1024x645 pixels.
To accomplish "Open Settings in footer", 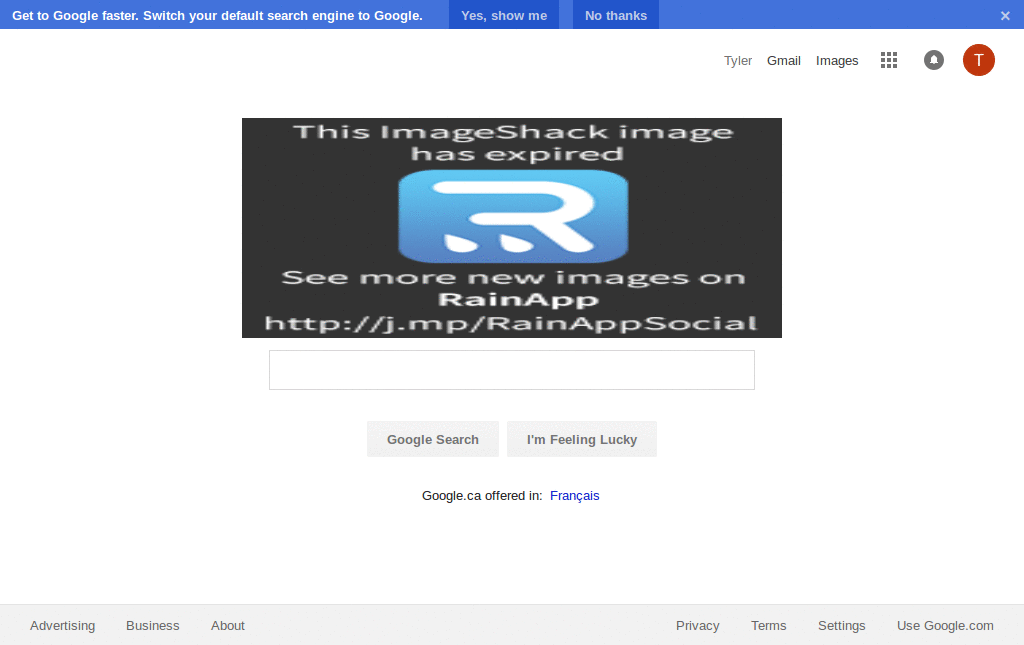I will [x=841, y=625].
